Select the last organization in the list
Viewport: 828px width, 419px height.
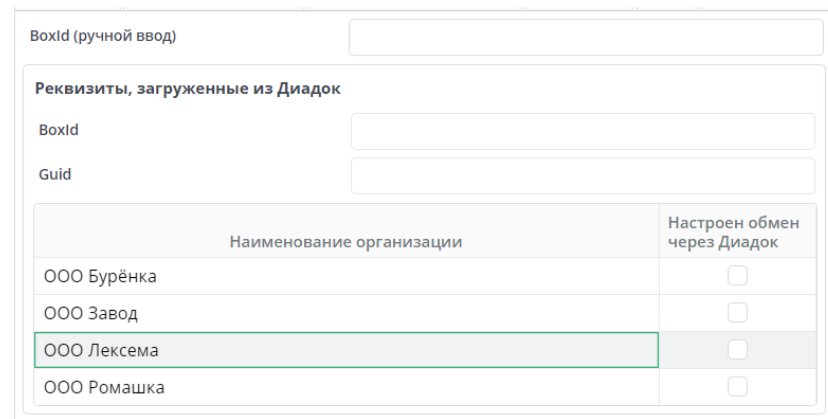(346, 386)
